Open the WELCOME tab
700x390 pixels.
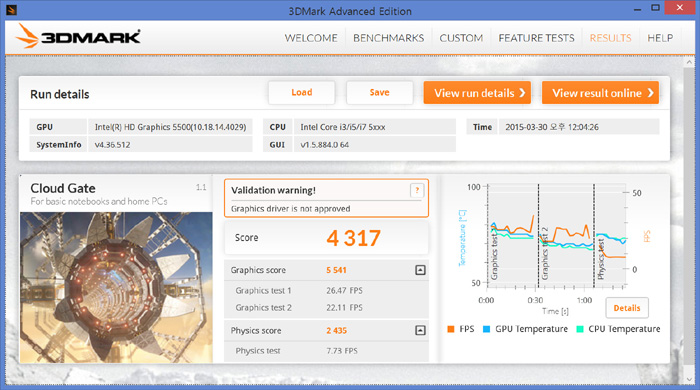coord(311,38)
